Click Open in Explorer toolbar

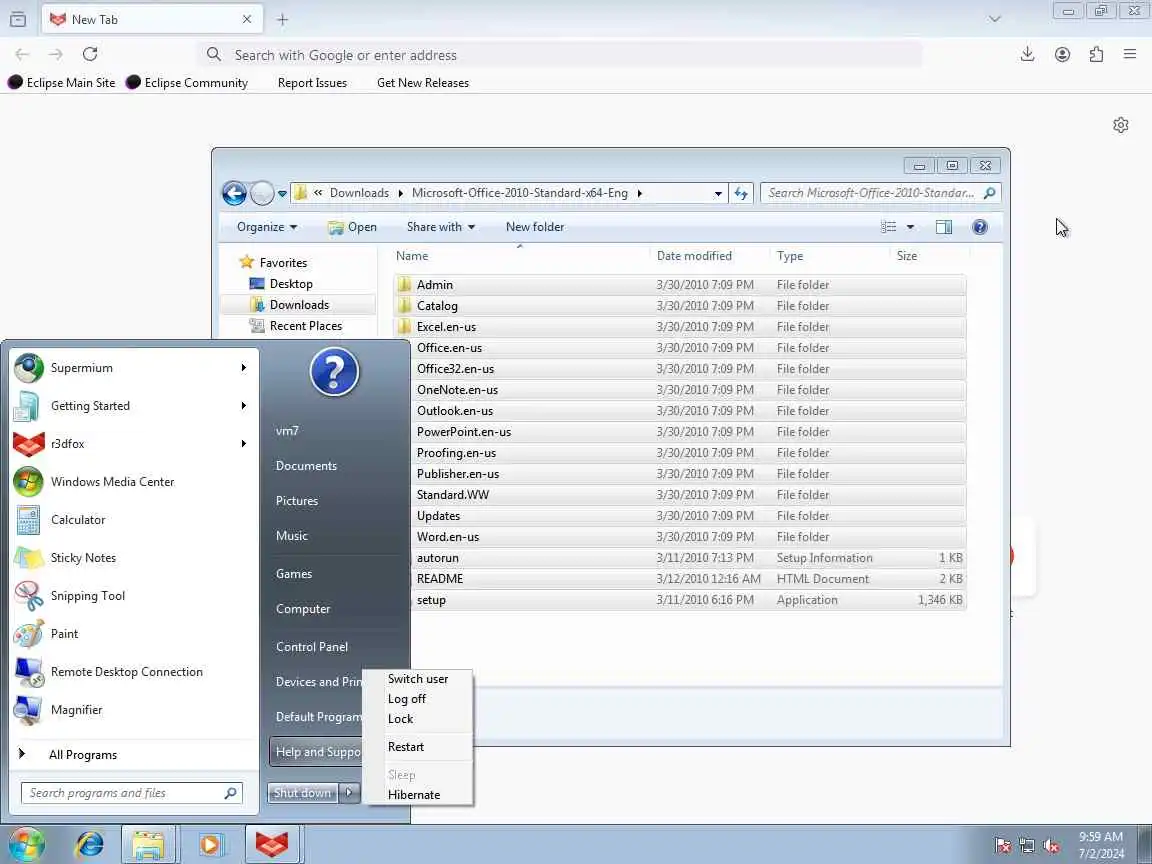pyautogui.click(x=353, y=227)
